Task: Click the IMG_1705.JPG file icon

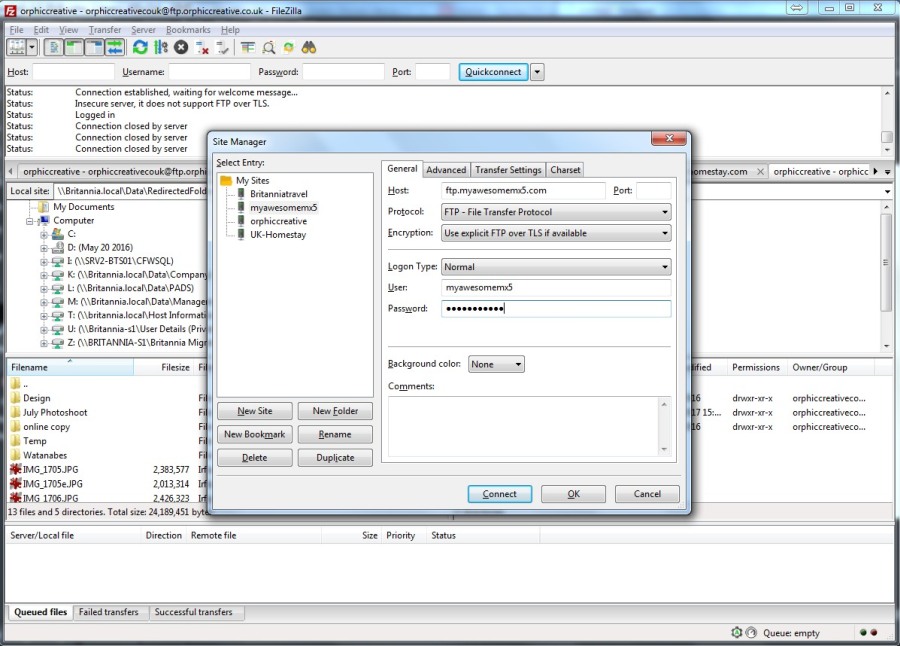Action: (15, 469)
